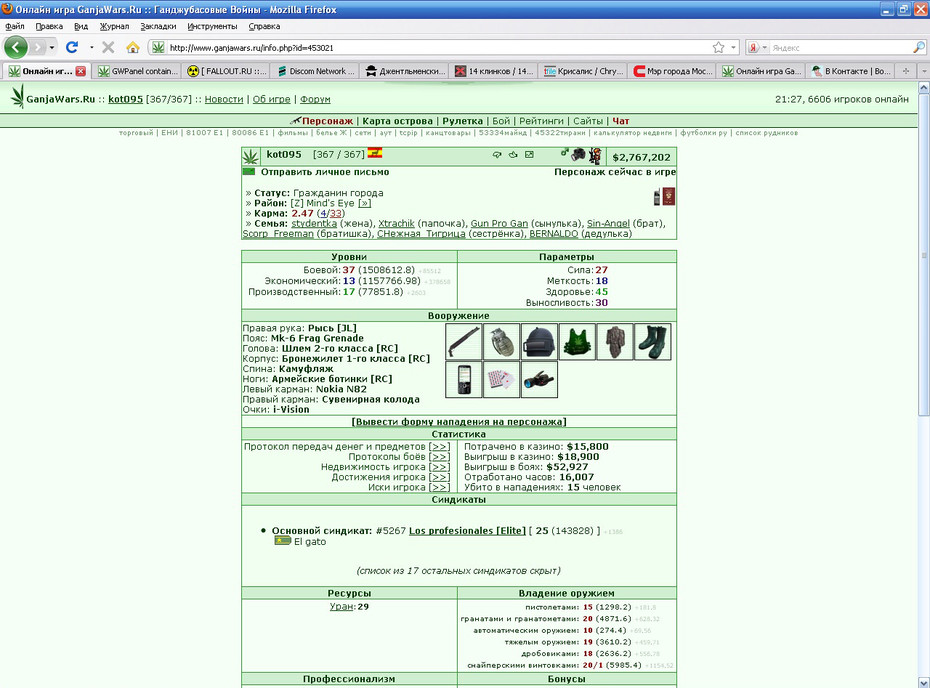This screenshot has height=688, width=930.
Task: Open the Рулетка navigation link
Action: [x=462, y=121]
